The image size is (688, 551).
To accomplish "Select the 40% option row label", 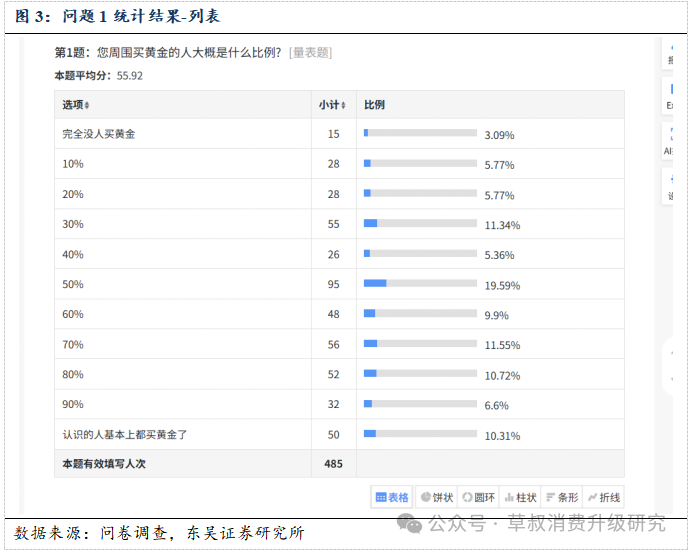I will pos(73,254).
